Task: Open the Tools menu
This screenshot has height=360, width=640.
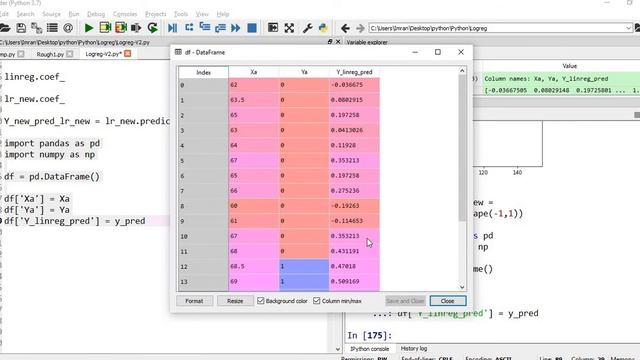Action: [x=181, y=14]
